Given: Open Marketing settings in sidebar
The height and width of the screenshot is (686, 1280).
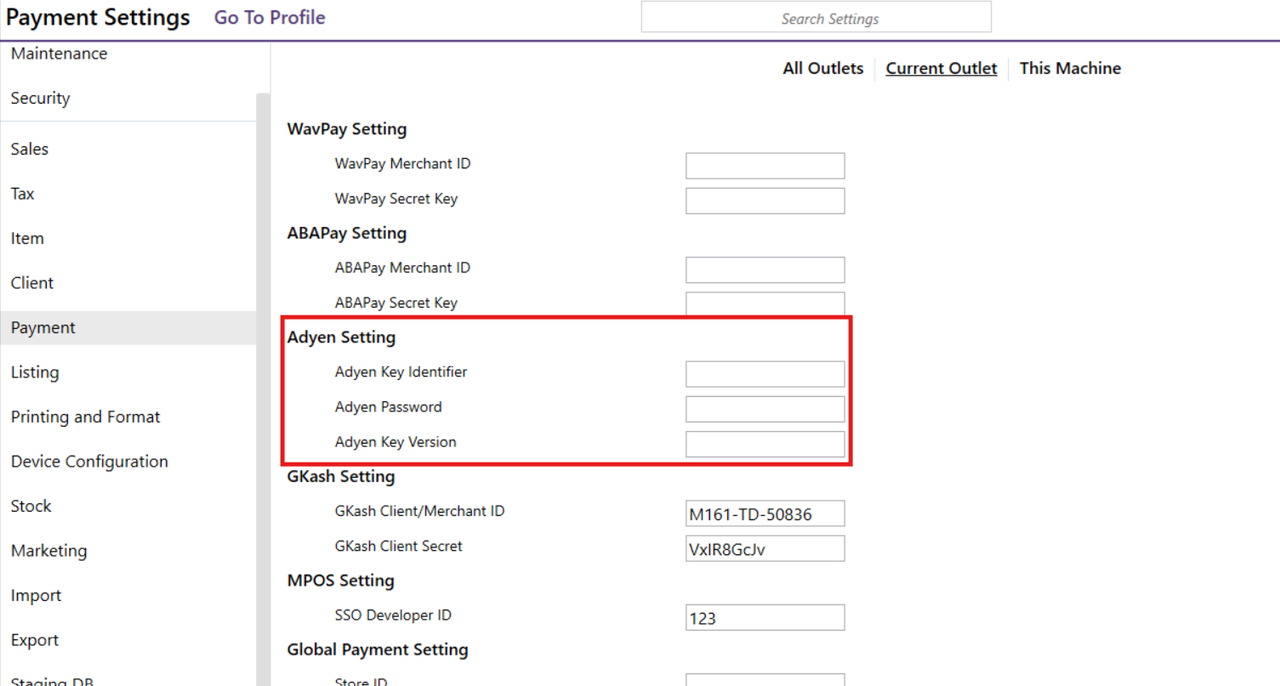Looking at the screenshot, I should pos(49,551).
